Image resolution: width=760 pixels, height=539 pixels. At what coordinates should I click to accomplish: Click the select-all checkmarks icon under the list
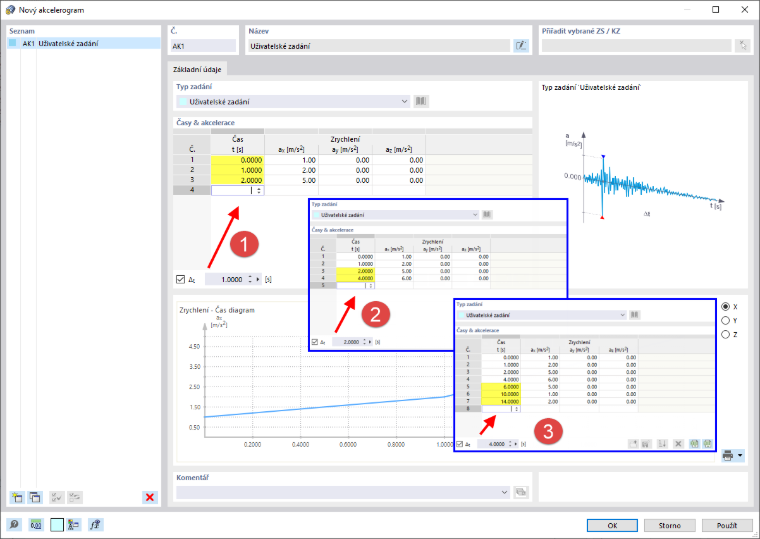pyautogui.click(x=57, y=497)
